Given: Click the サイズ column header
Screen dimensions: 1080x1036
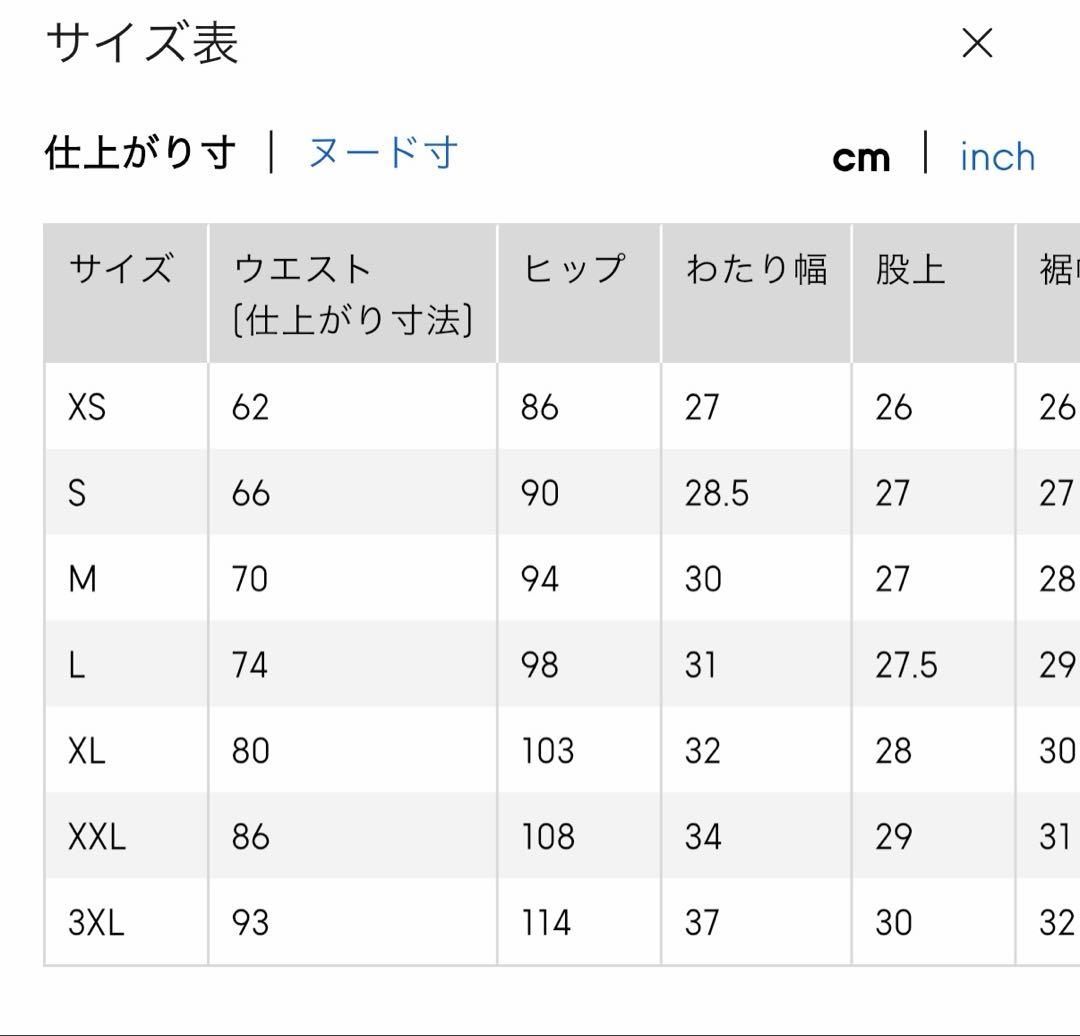Looking at the screenshot, I should point(120,270).
